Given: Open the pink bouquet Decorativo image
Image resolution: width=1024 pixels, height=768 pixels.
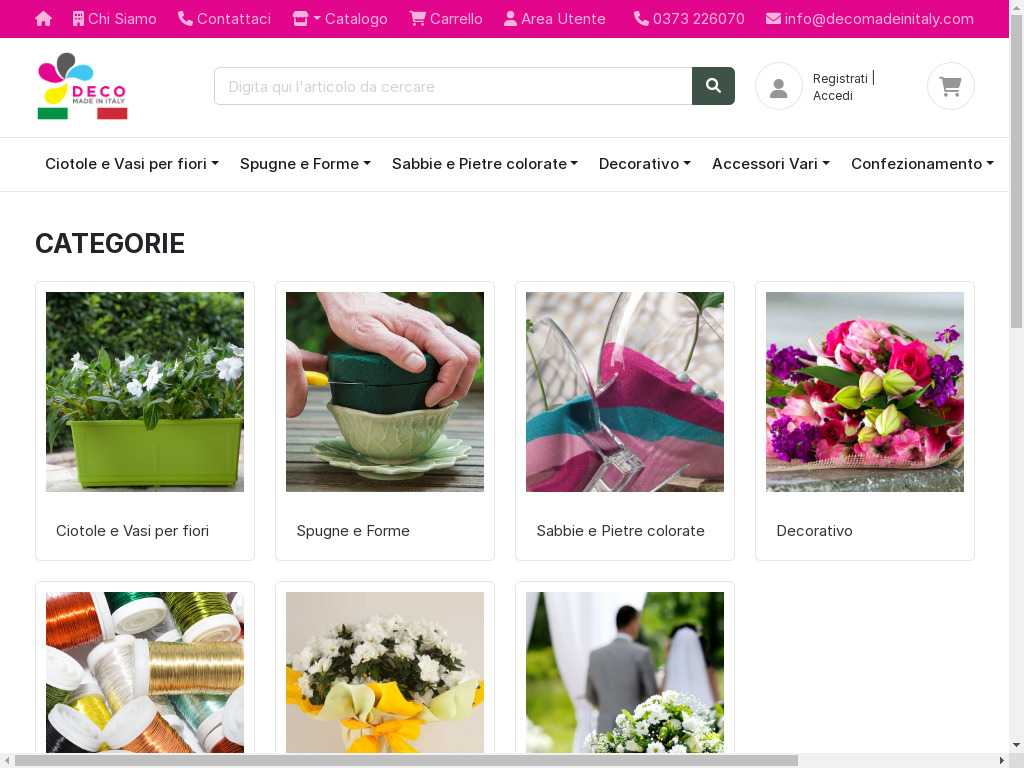Looking at the screenshot, I should pos(865,392).
